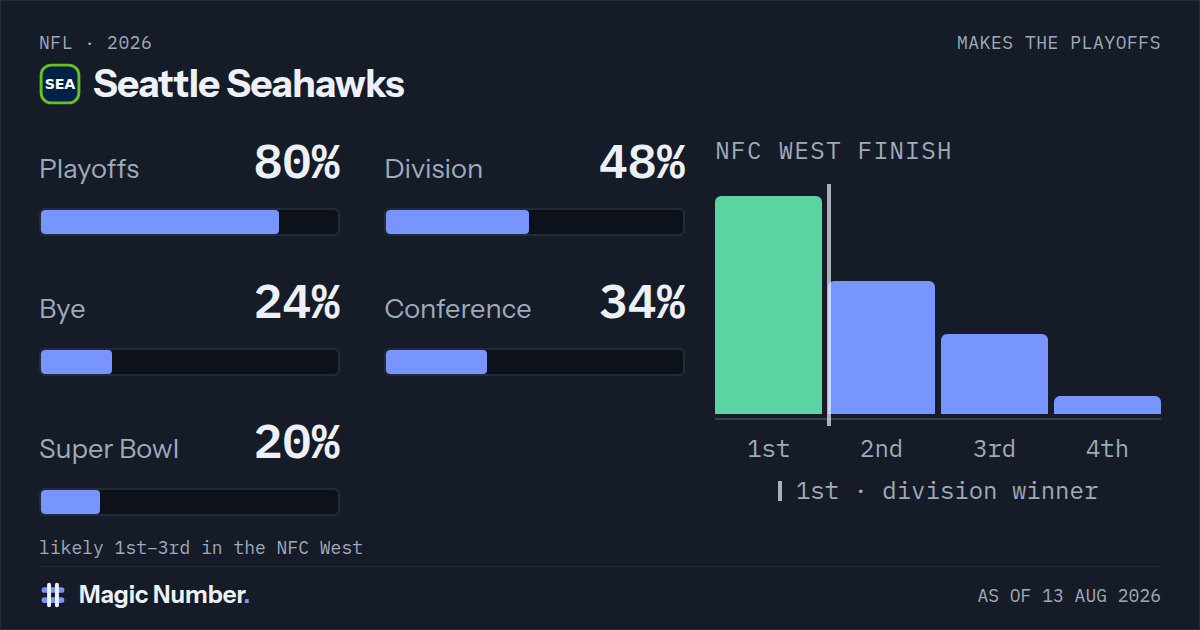Select the Division probability bar
The width and height of the screenshot is (1200, 630).
coord(534,222)
